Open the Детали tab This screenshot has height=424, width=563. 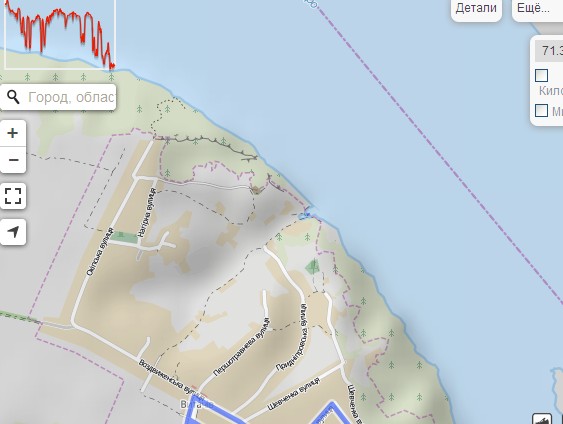point(476,9)
